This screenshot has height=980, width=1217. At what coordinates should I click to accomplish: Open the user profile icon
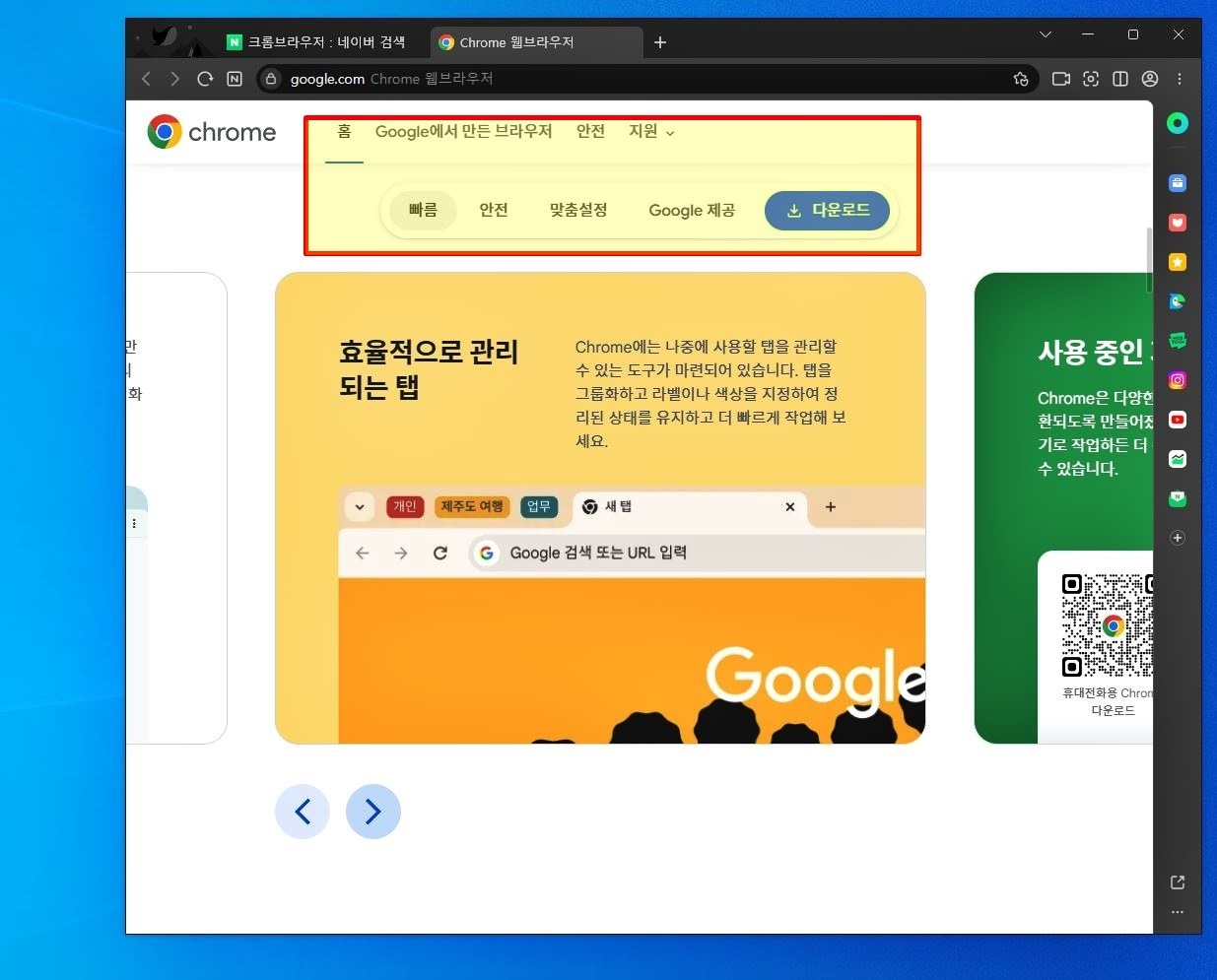[1150, 79]
